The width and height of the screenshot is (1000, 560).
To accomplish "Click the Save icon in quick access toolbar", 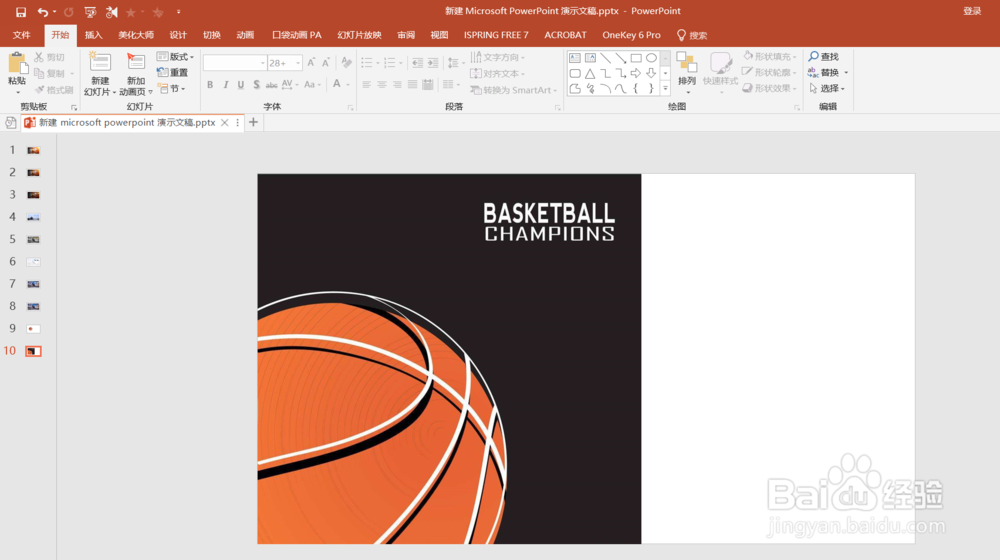I will point(20,12).
